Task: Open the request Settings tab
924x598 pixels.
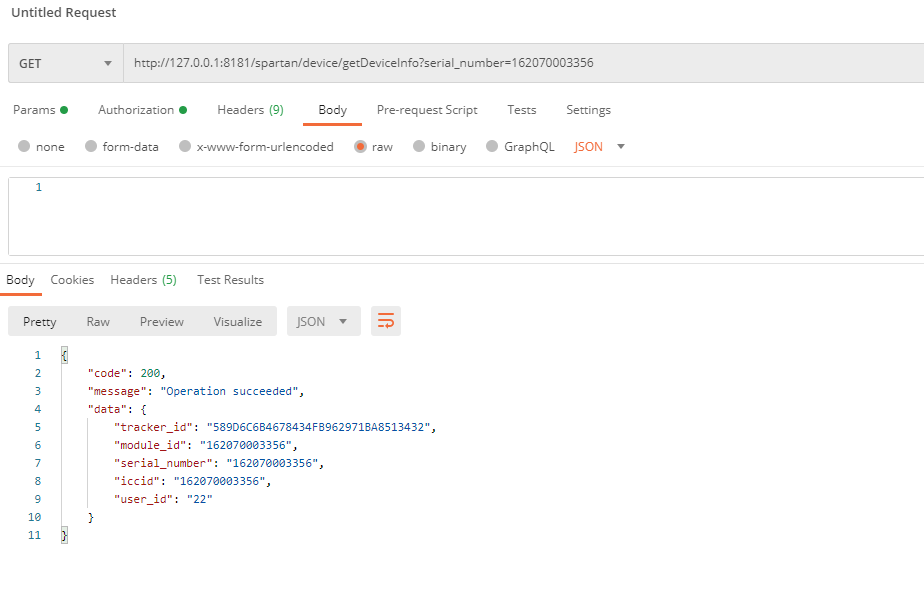Action: (x=588, y=110)
